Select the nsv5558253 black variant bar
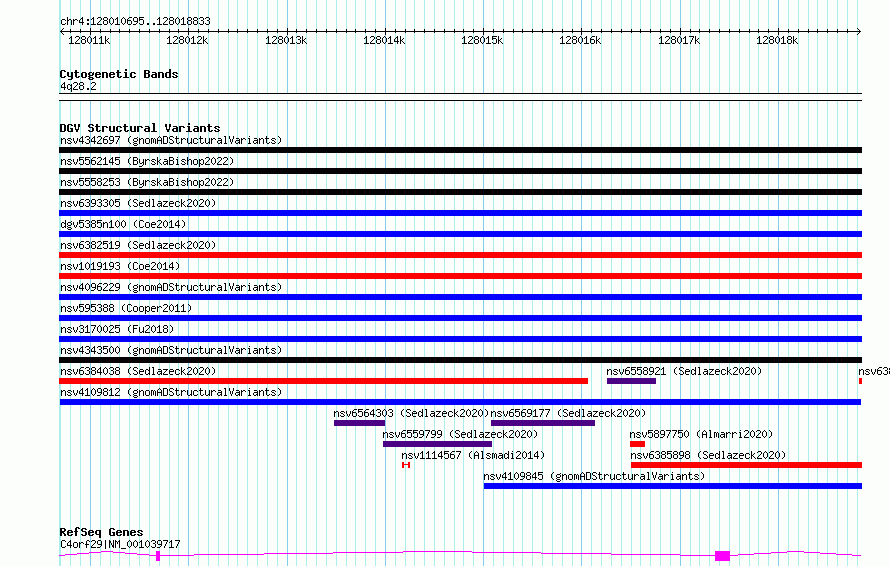 pyautogui.click(x=460, y=192)
